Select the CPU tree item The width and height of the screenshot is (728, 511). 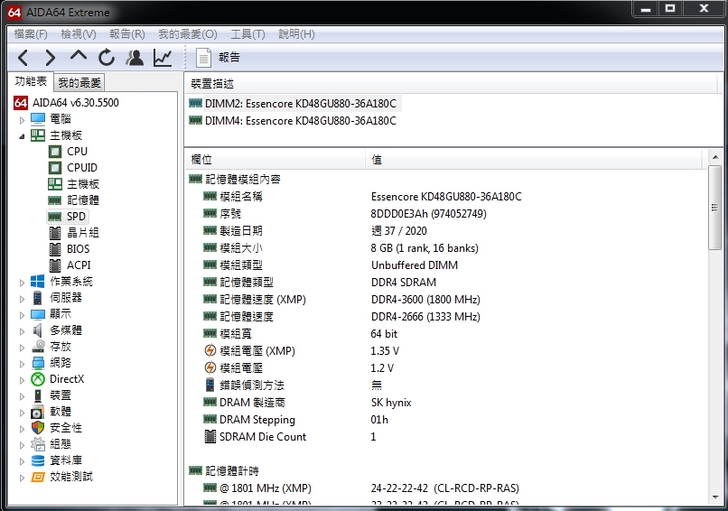(x=77, y=151)
